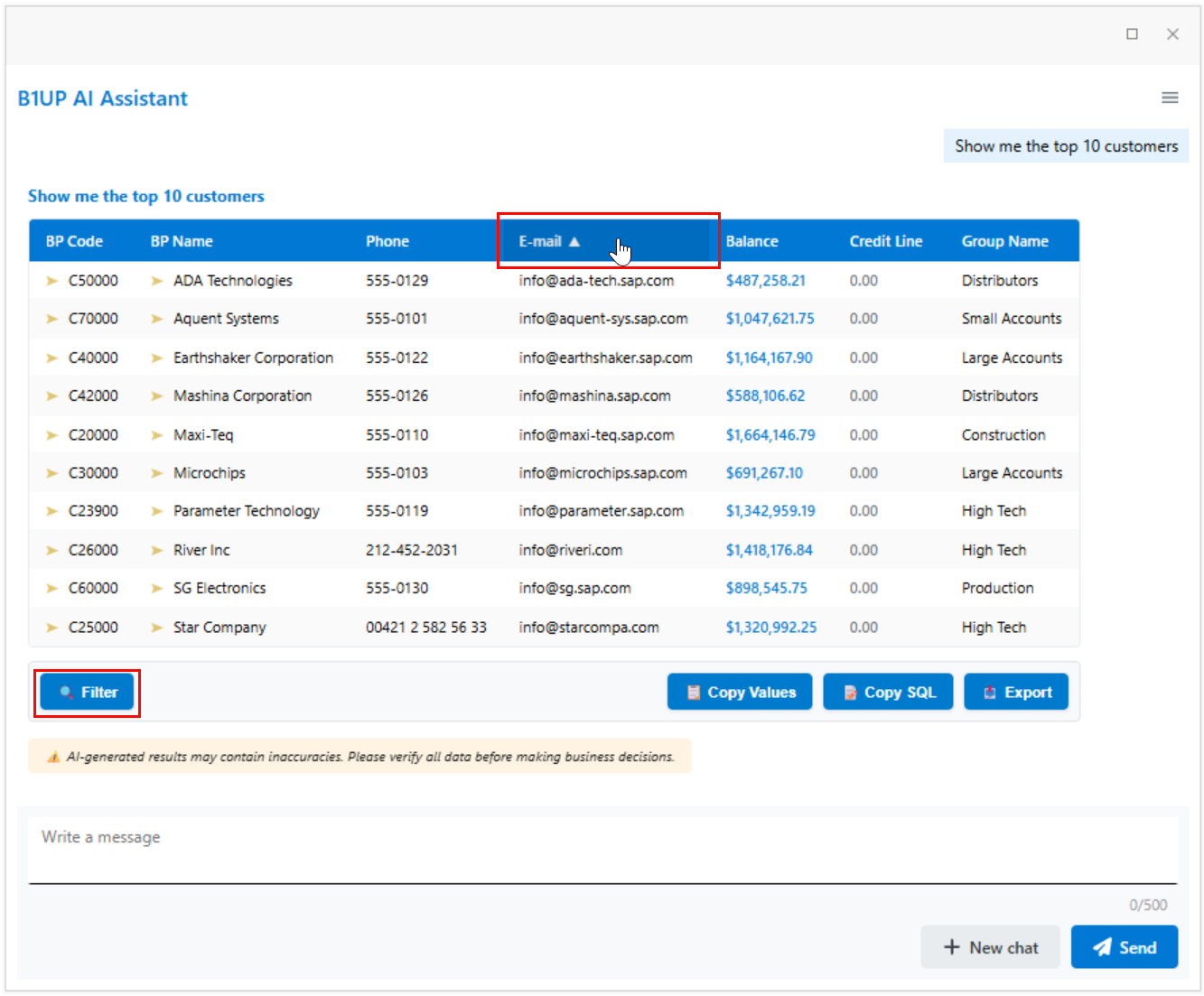Open the hamburger menu icon
The width and height of the screenshot is (1204, 996).
coord(1170,98)
